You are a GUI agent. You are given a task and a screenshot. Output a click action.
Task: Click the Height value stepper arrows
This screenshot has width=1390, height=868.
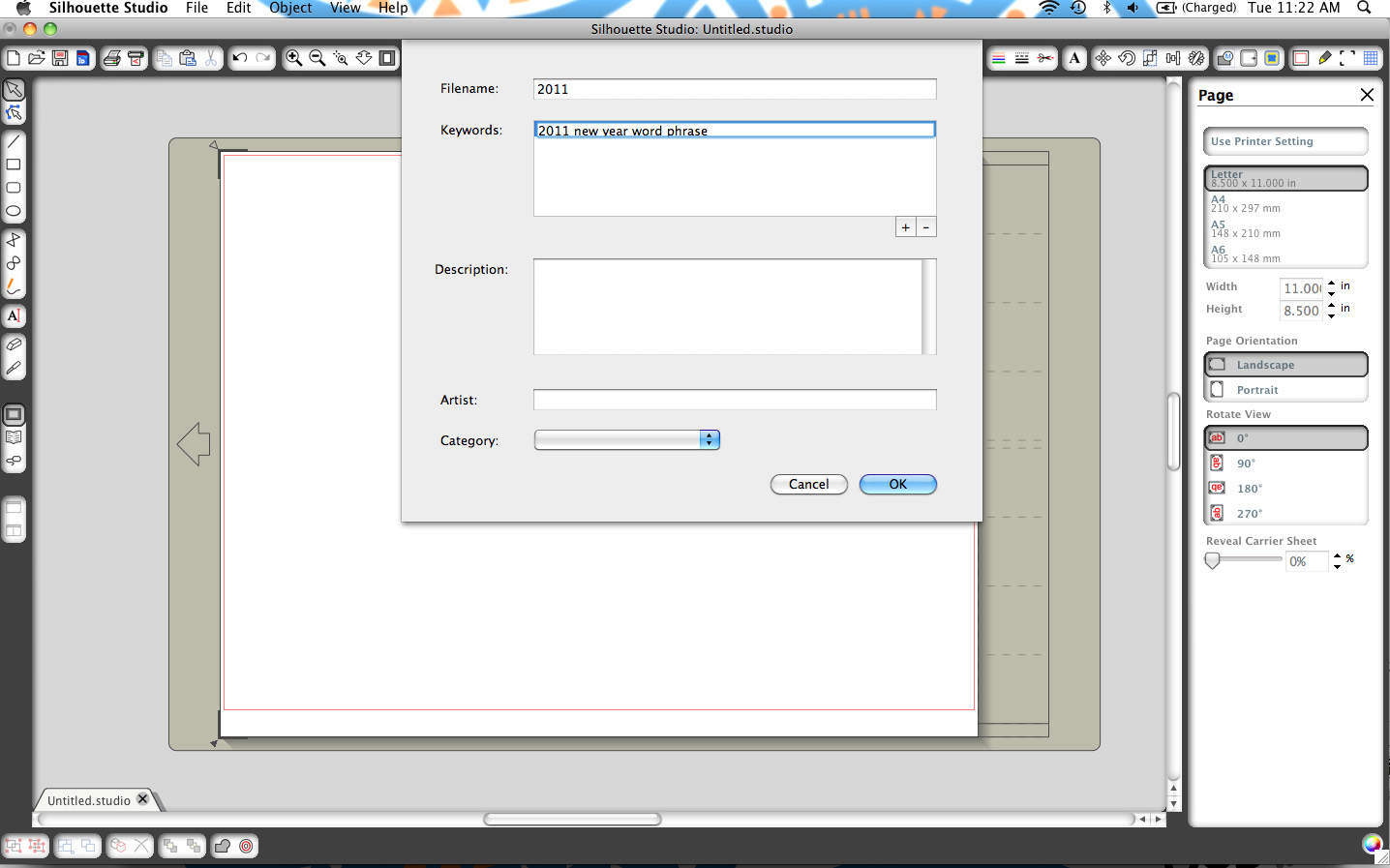tap(1332, 310)
